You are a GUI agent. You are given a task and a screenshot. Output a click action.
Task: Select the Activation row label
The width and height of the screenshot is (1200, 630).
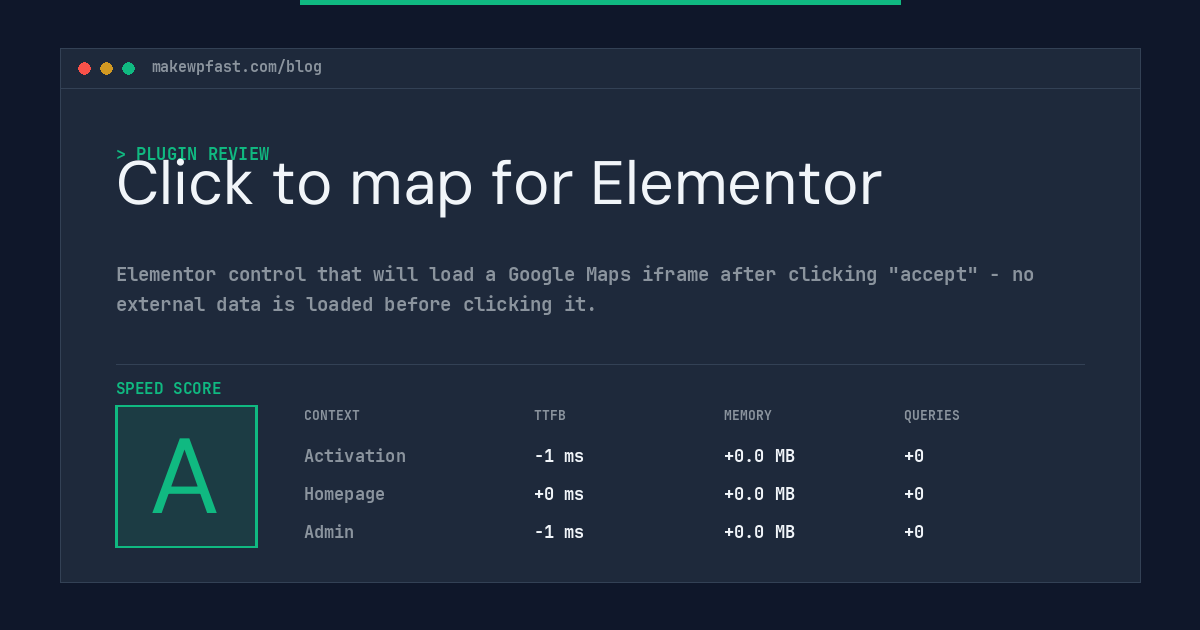(x=355, y=456)
